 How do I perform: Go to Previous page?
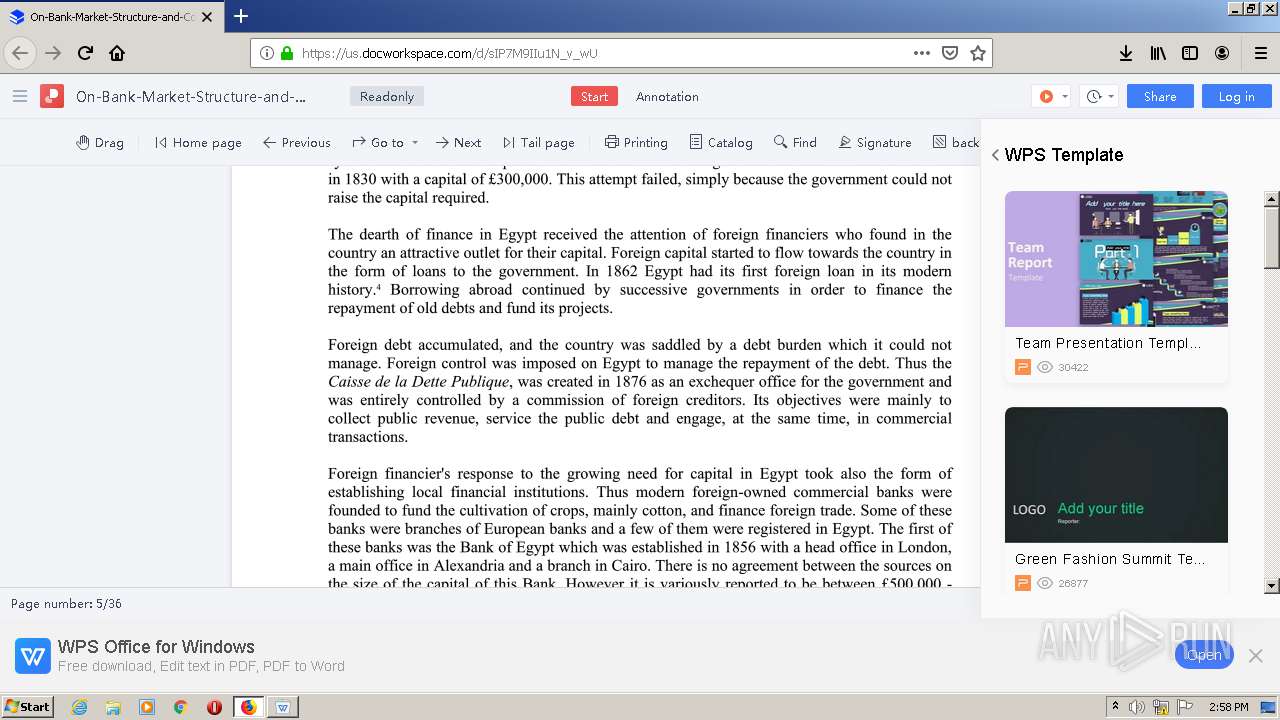[296, 142]
